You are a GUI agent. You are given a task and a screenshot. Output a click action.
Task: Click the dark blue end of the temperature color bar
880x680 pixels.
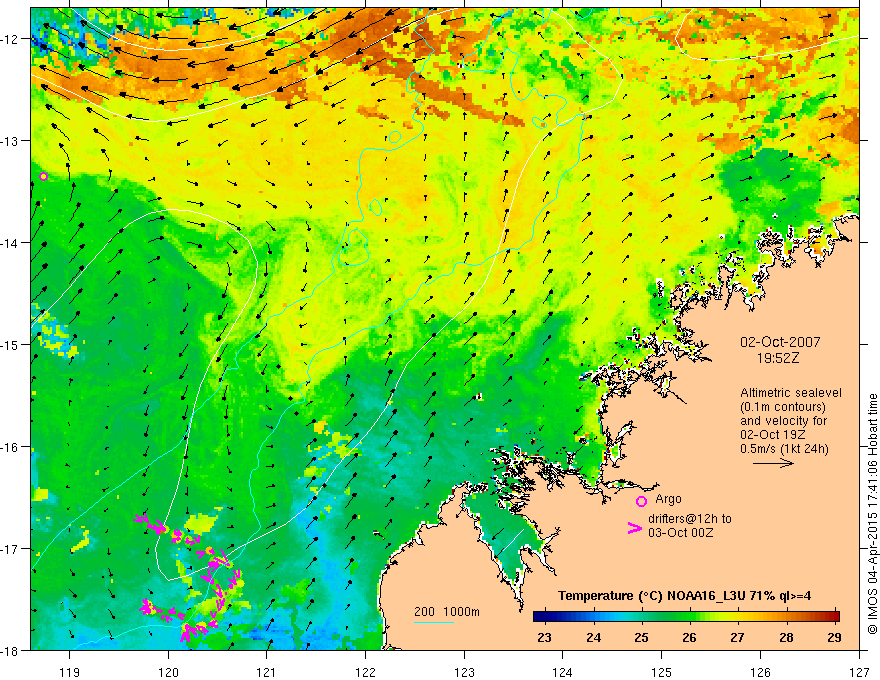(x=539, y=617)
